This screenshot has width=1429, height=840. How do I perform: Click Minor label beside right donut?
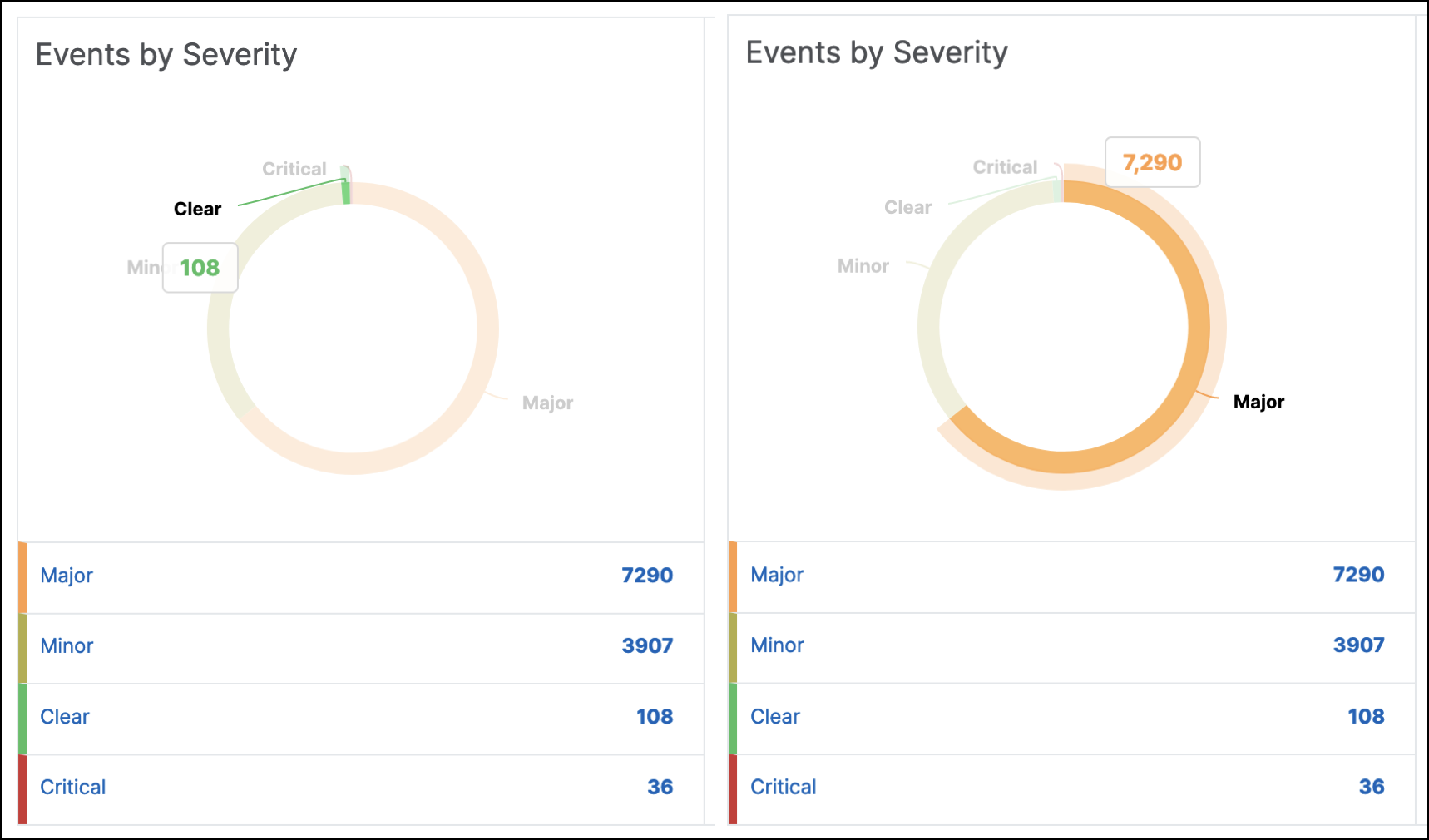[863, 266]
